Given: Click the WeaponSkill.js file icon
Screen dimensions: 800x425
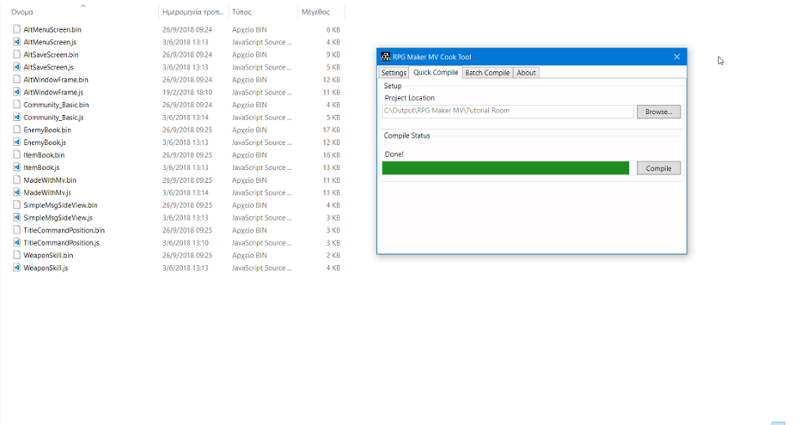Looking at the screenshot, I should 17,268.
